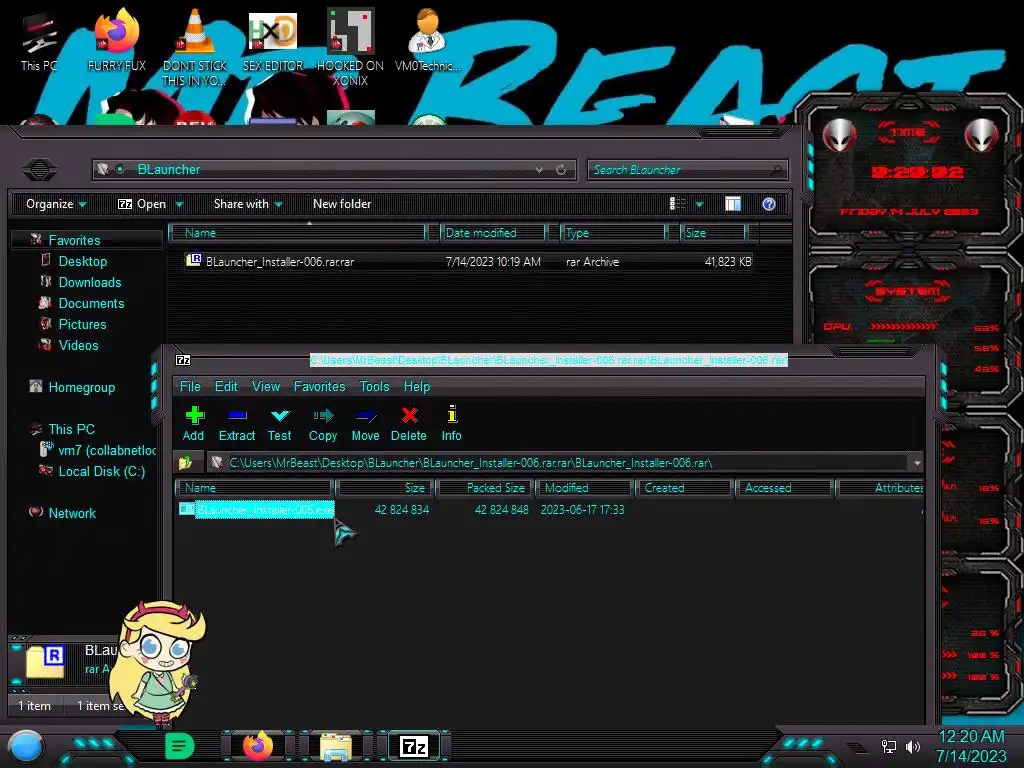This screenshot has width=1024, height=768.
Task: Switch to 7-Zip on the taskbar
Action: pyautogui.click(x=414, y=746)
